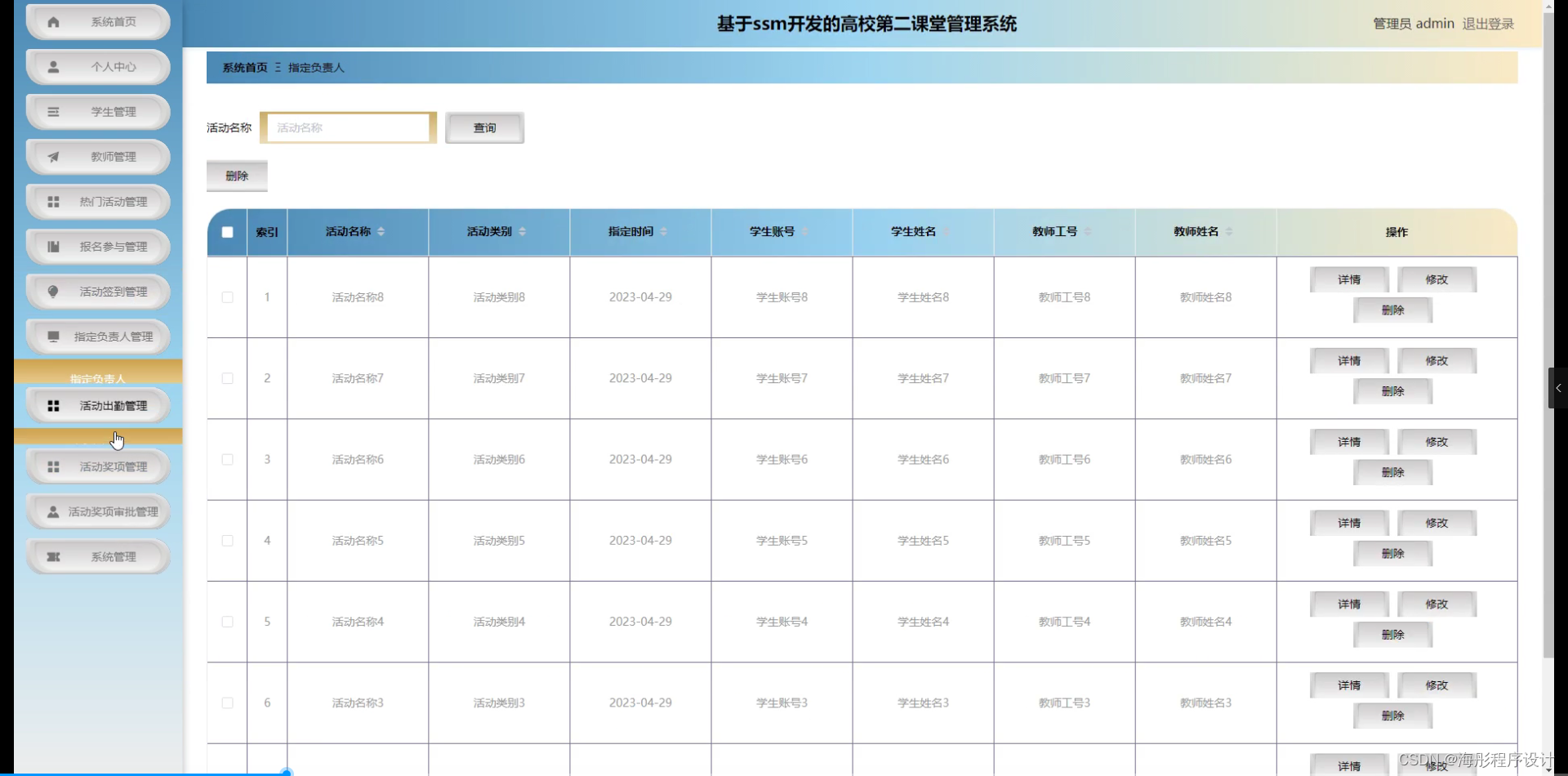The width and height of the screenshot is (1568, 776).
Task: Click 退出登录 to log out
Action: (x=1487, y=24)
